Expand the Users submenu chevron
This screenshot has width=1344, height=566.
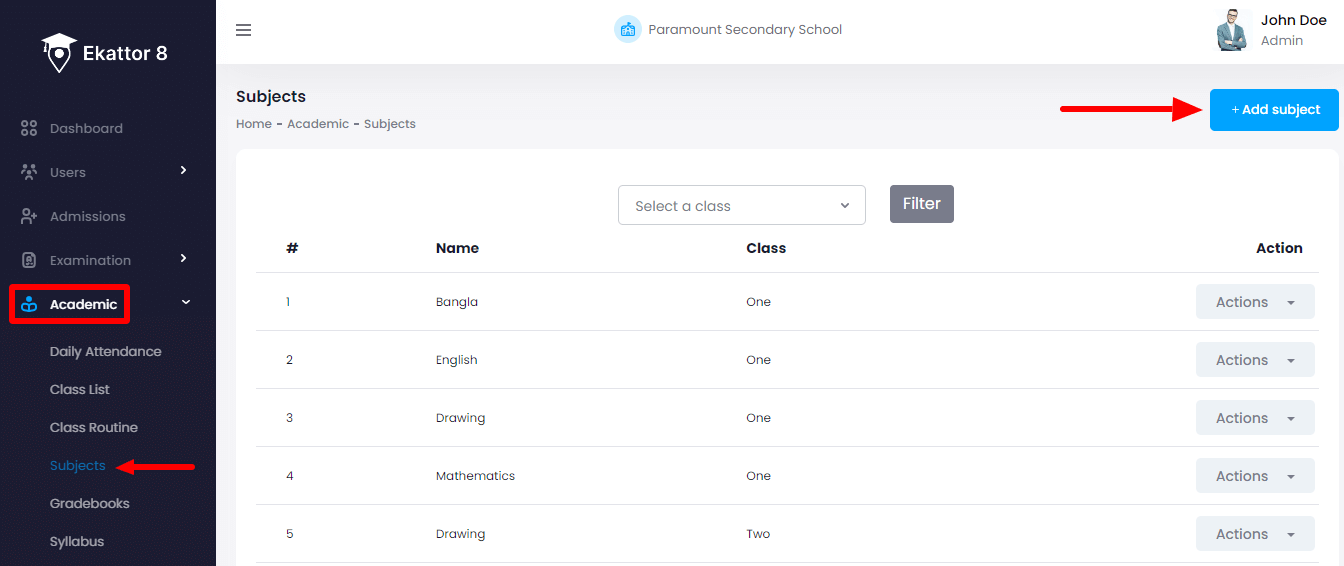(x=183, y=171)
